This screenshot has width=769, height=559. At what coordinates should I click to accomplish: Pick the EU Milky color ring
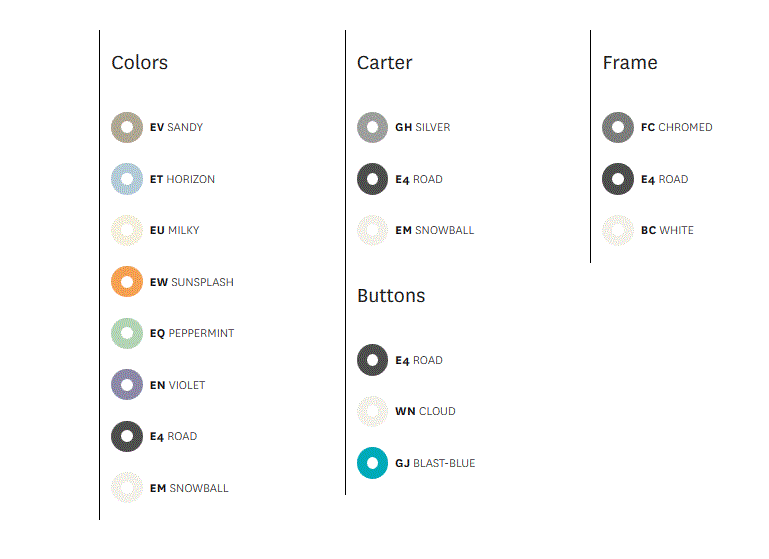127,230
